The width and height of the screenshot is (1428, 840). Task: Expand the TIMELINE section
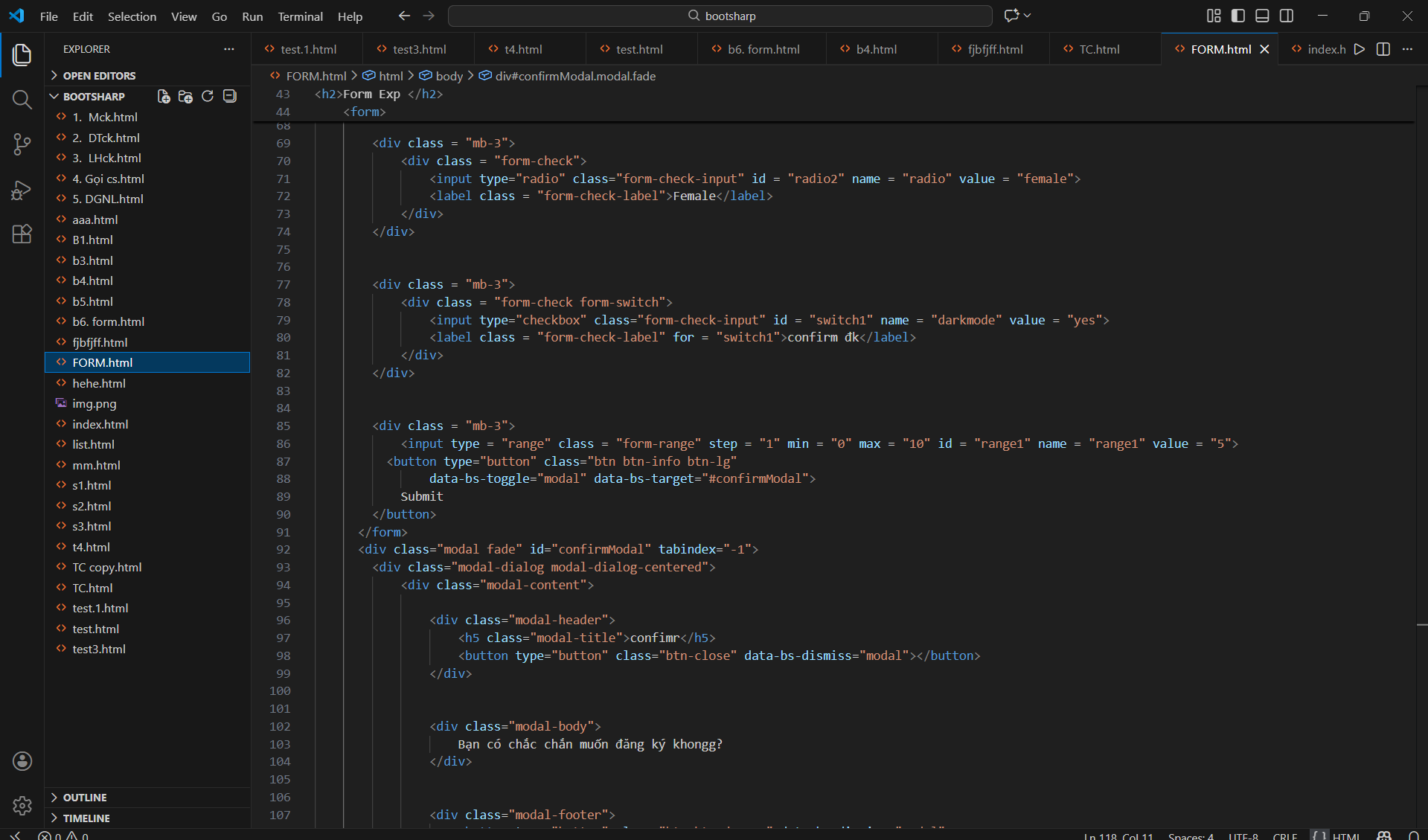click(x=86, y=818)
